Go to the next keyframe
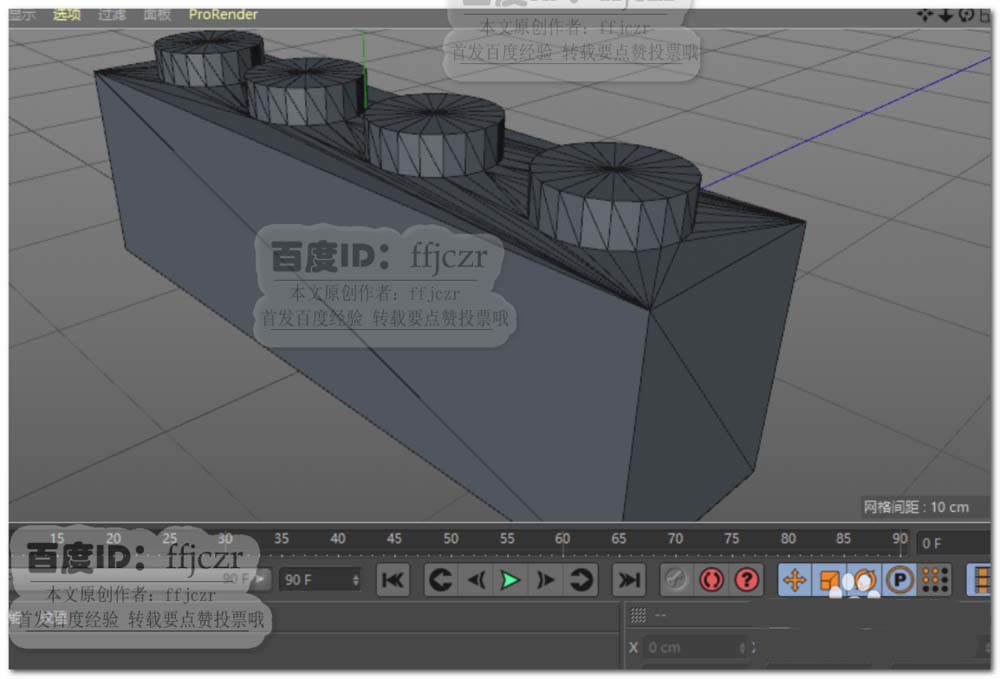 581,580
